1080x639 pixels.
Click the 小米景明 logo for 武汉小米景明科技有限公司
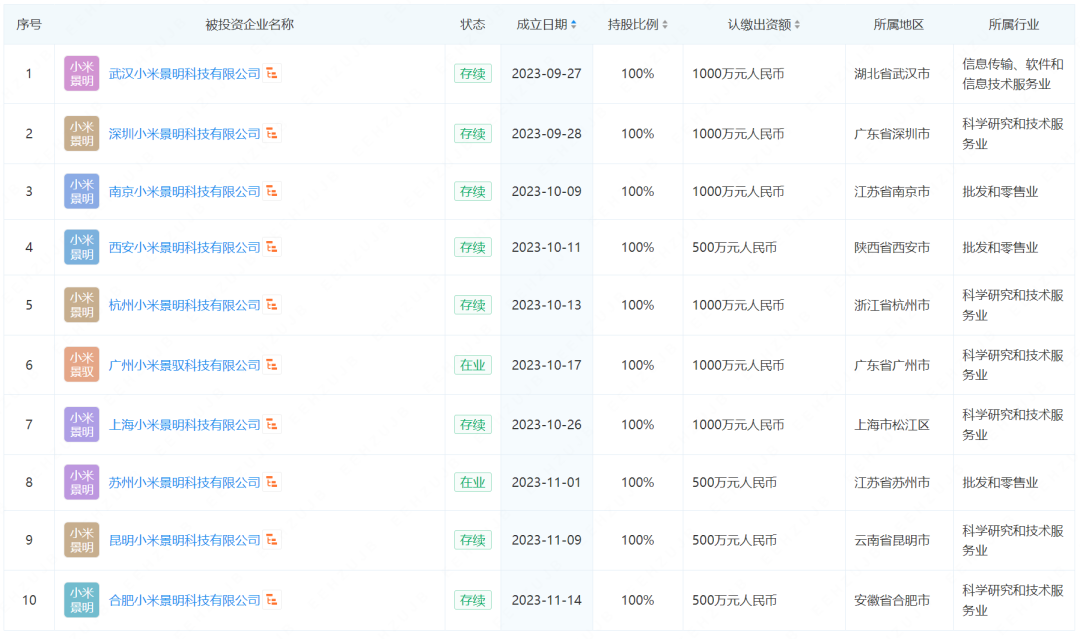tap(81, 74)
